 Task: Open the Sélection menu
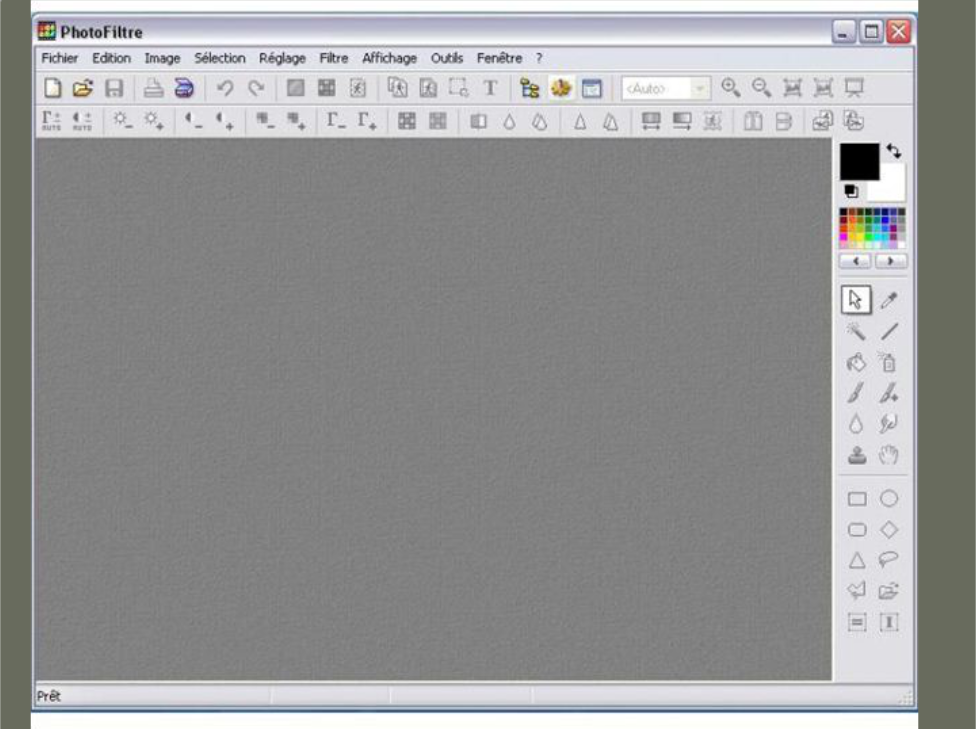coord(220,58)
